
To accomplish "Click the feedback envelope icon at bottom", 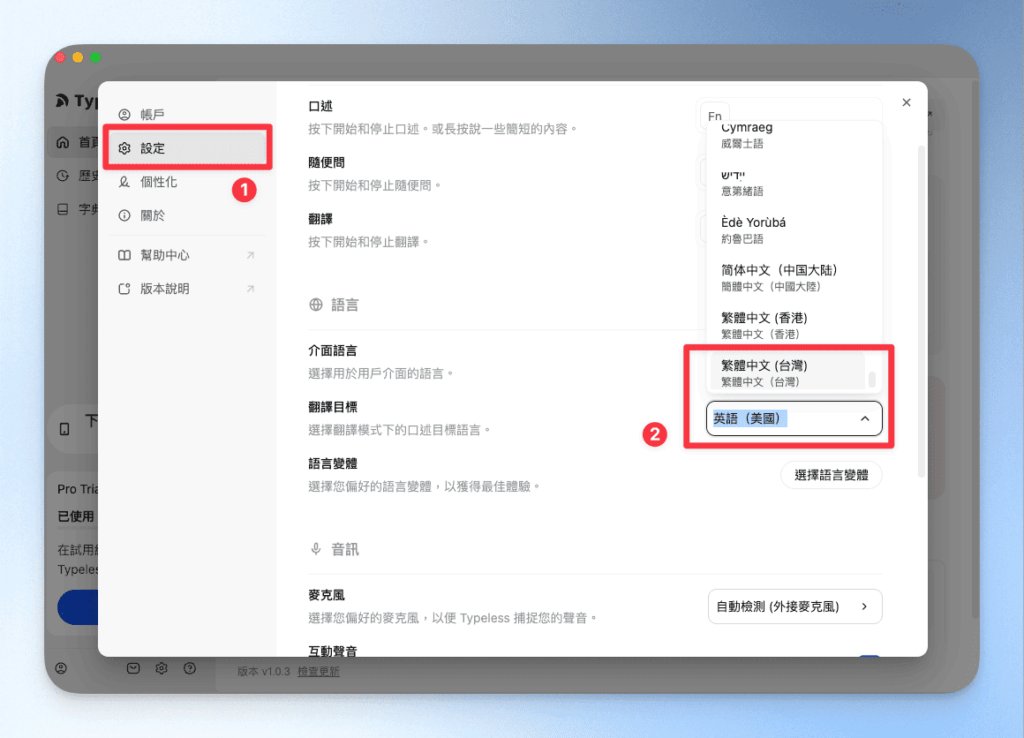I will click(133, 668).
